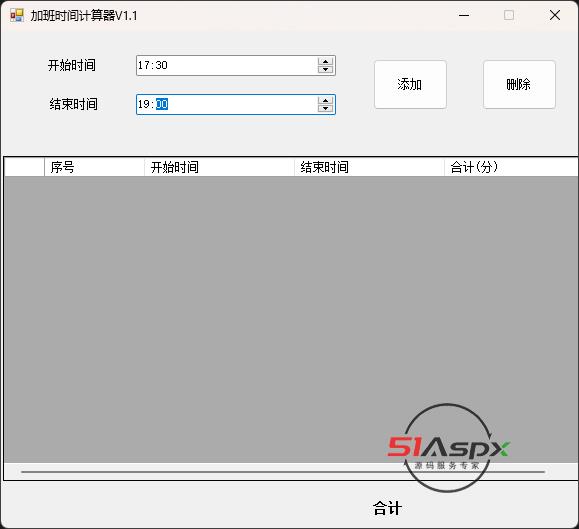
Task: Select highlighted minutes 00 in 结束时间 field
Action: [x=162, y=104]
